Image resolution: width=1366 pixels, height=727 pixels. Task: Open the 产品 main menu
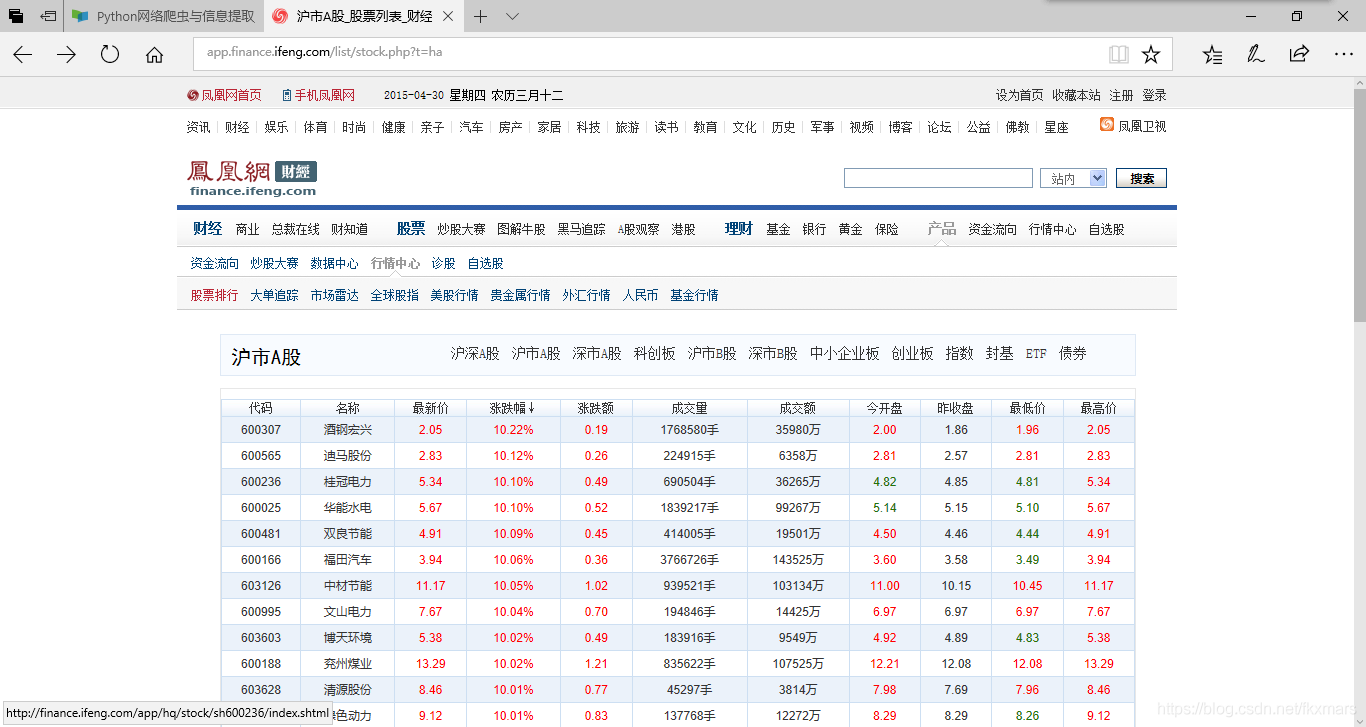pos(942,228)
